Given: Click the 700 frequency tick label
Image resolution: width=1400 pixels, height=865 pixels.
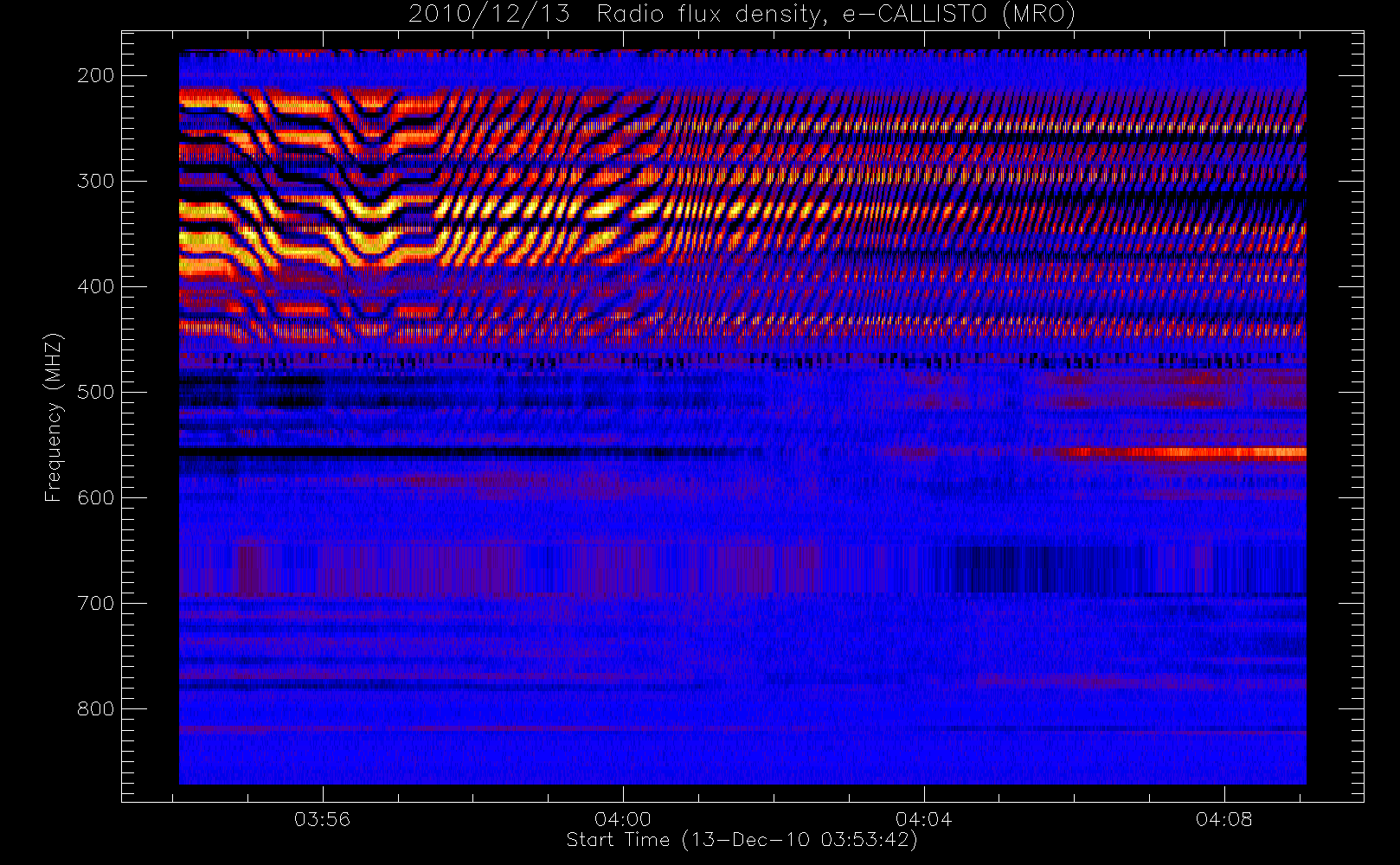Looking at the screenshot, I should pos(95,603).
